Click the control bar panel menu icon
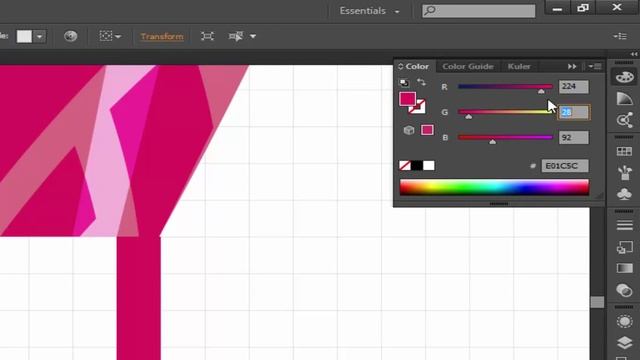The height and width of the screenshot is (360, 640). (620, 36)
